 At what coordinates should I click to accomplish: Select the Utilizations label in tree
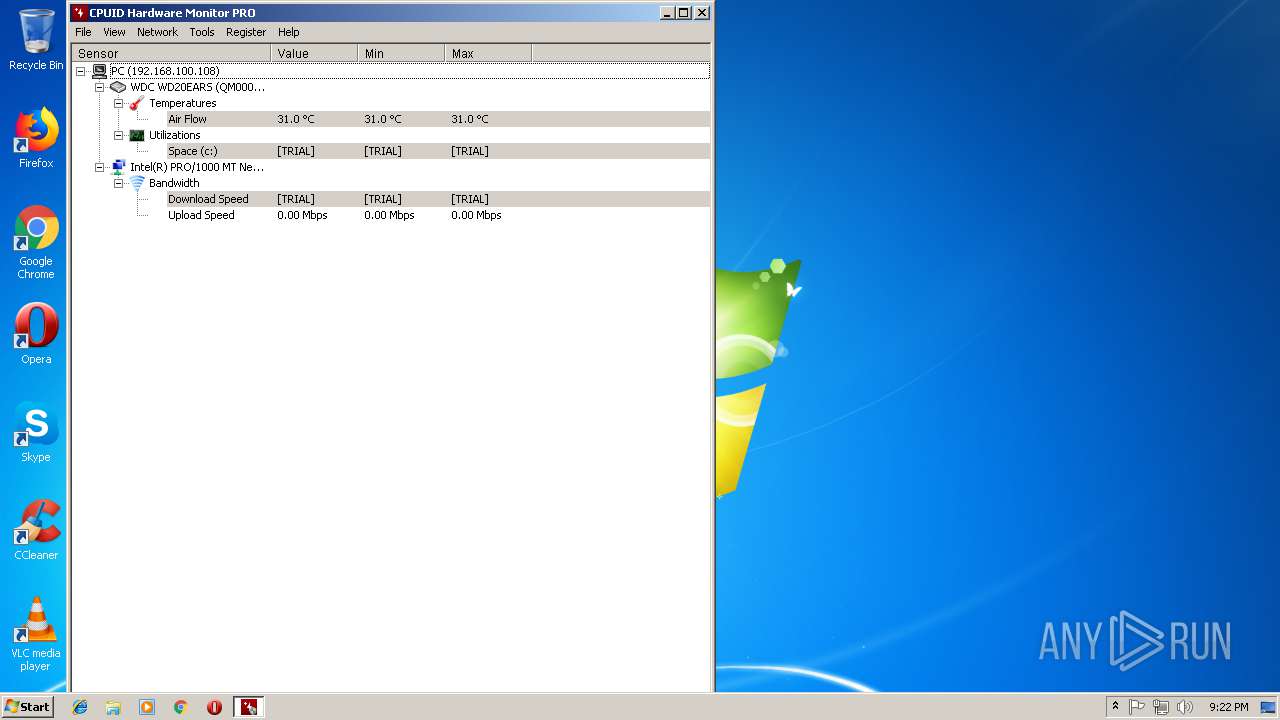pos(174,135)
